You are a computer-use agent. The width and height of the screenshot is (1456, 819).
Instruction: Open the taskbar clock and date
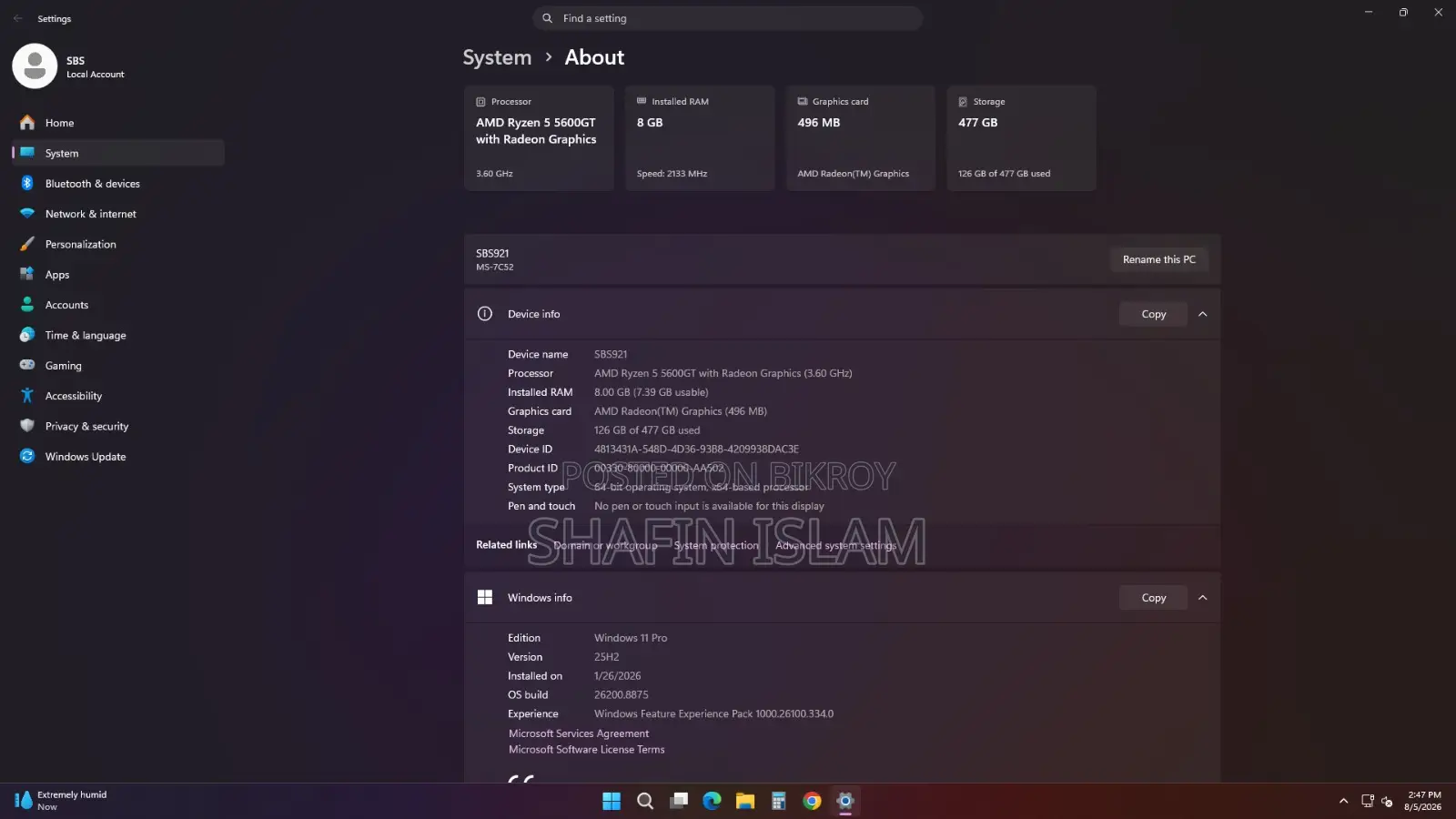tap(1424, 801)
